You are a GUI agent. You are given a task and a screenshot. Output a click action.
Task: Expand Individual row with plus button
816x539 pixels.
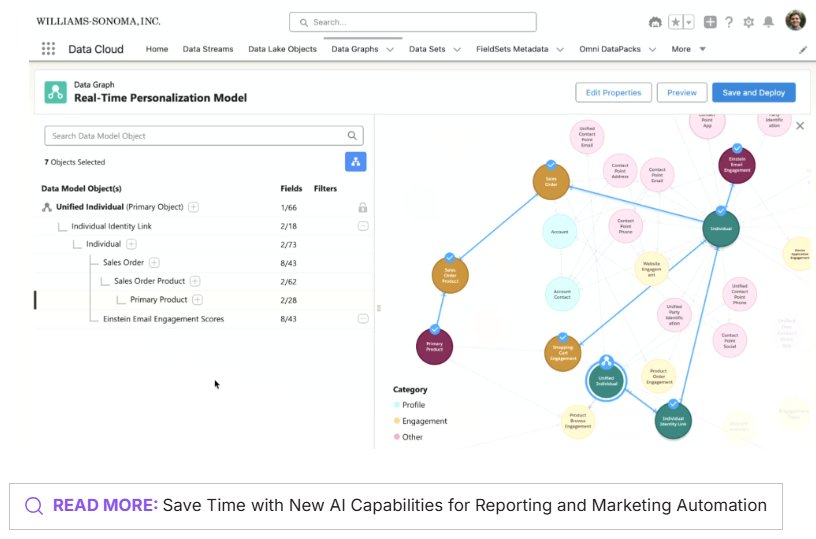pos(132,244)
